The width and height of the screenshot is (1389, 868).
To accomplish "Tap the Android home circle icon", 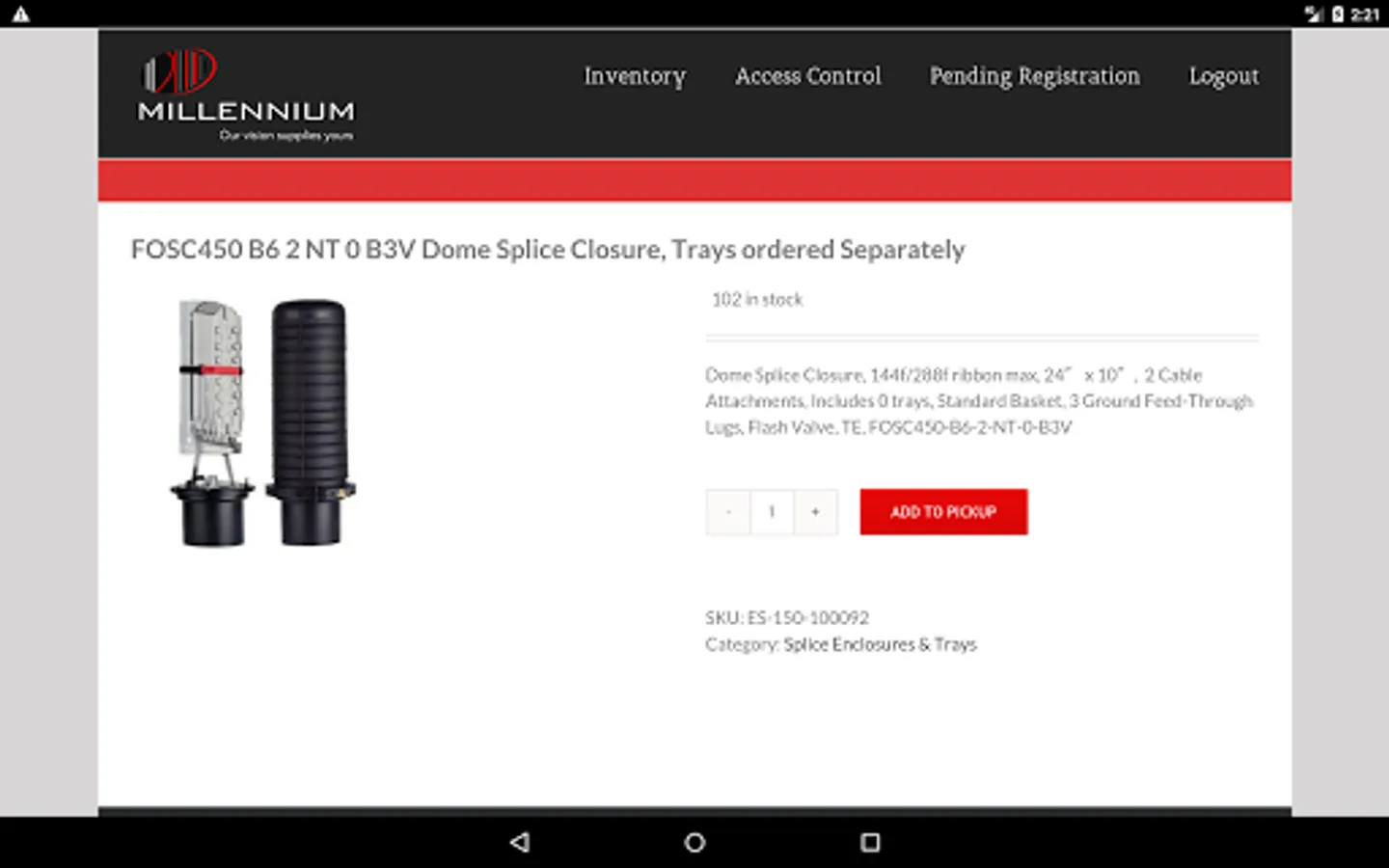I will tap(694, 842).
